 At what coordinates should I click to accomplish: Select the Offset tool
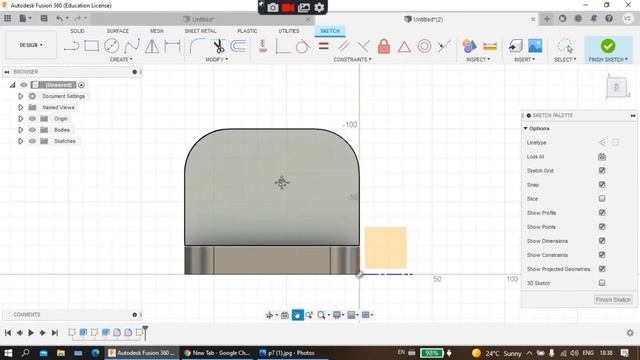[x=238, y=46]
